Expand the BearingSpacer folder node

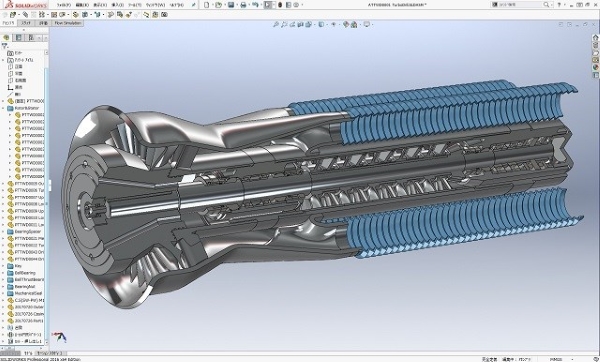coord(3,232)
